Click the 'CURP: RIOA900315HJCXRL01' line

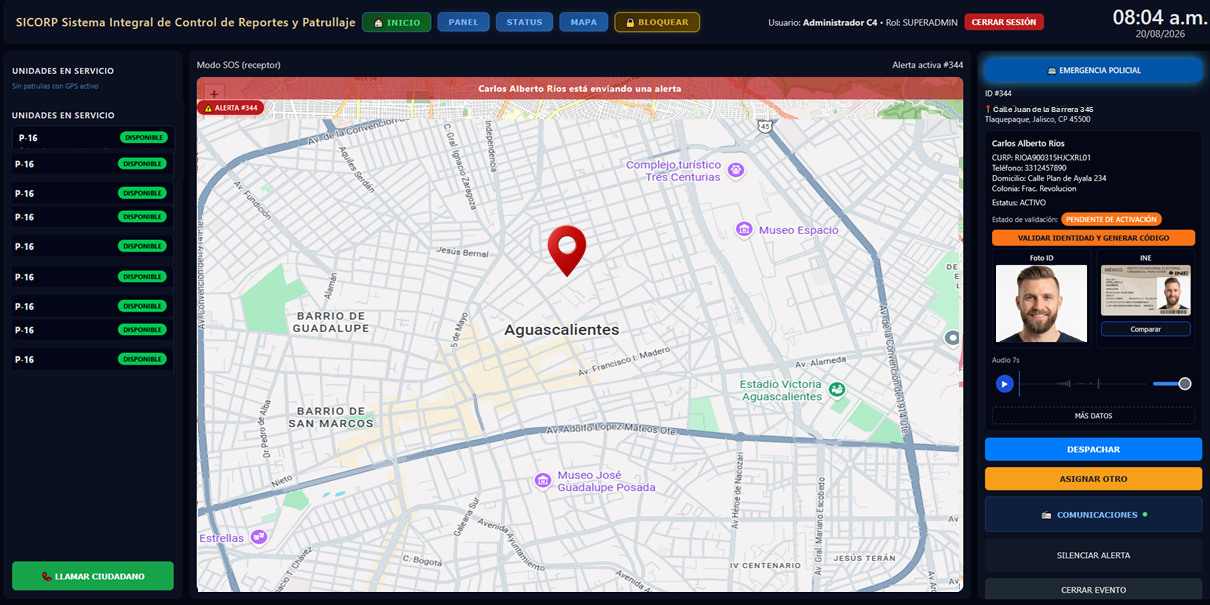(1041, 157)
